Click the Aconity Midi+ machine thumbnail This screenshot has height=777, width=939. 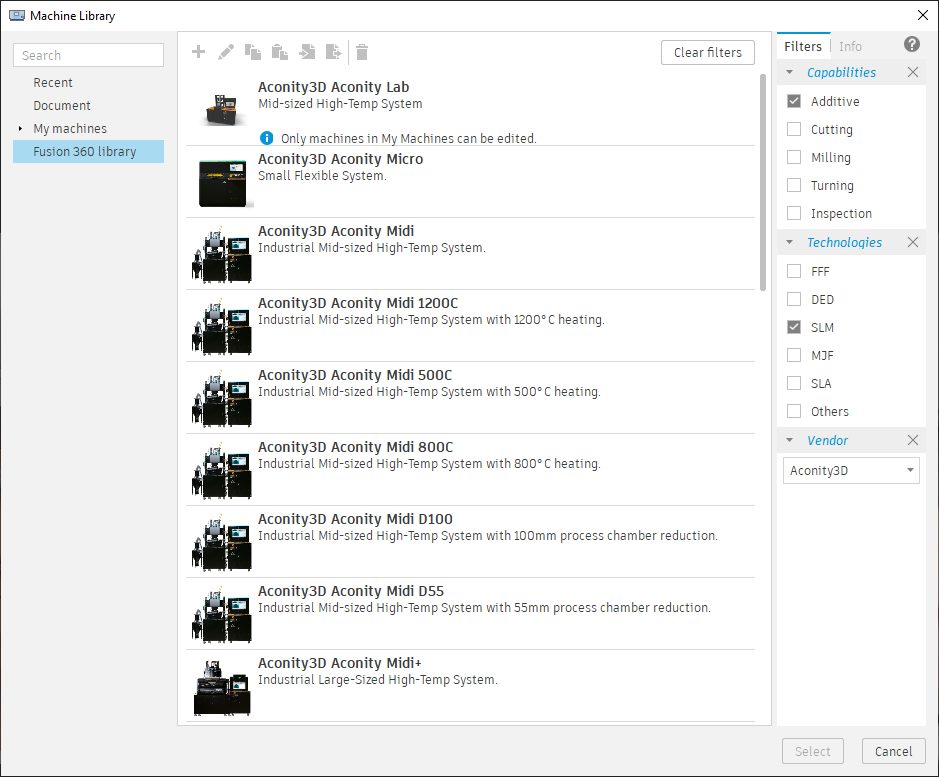pyautogui.click(x=222, y=687)
